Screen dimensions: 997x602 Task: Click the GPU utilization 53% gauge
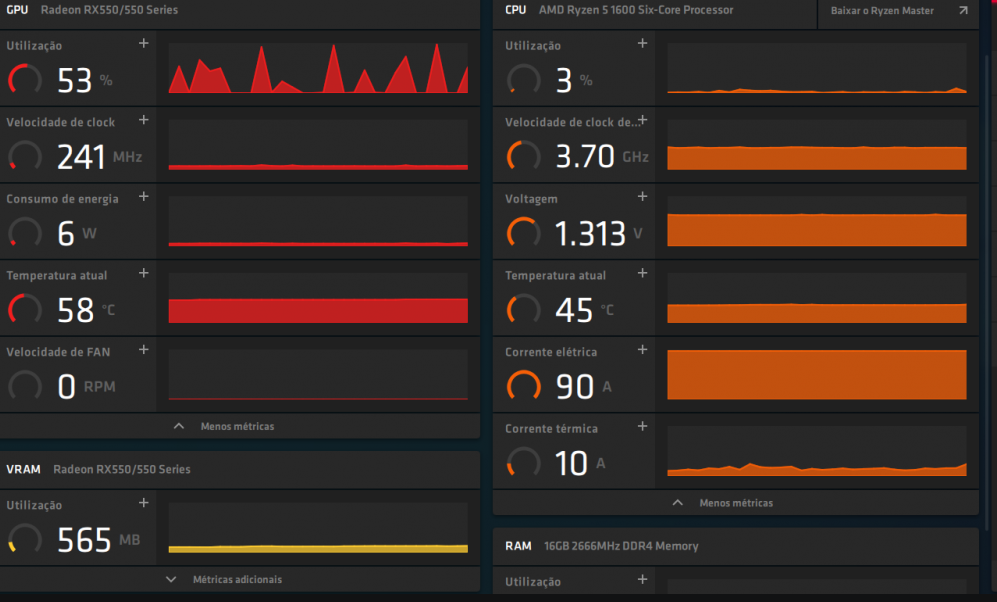tap(25, 80)
